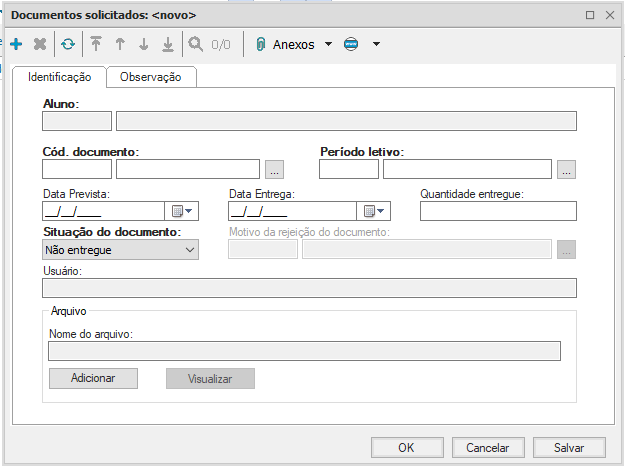Open the Data Entrega calendar picker

pyautogui.click(x=373, y=211)
